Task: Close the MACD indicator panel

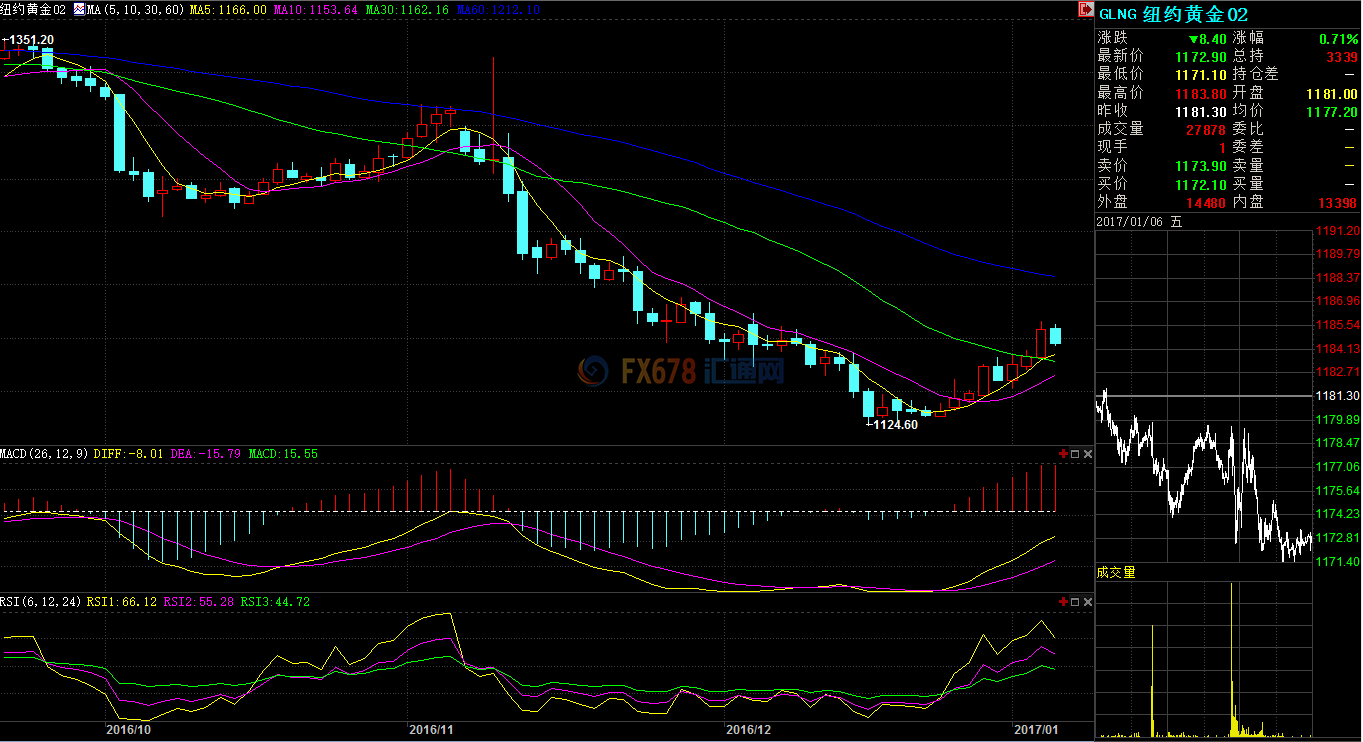Action: click(x=1088, y=454)
